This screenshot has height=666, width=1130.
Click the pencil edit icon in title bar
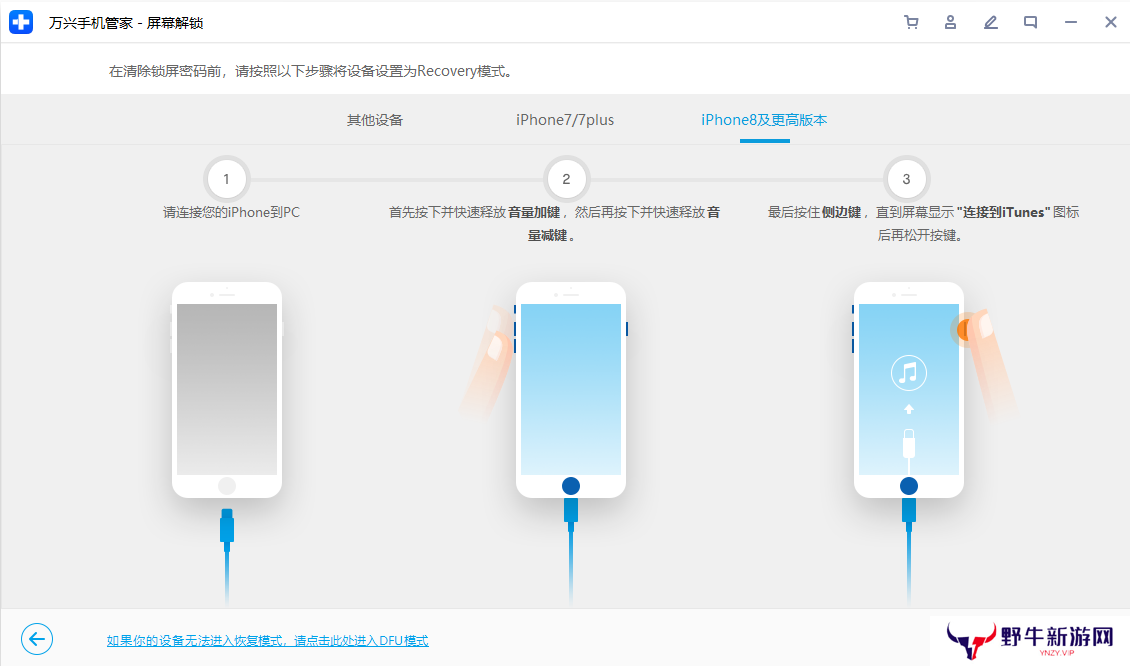(x=991, y=22)
